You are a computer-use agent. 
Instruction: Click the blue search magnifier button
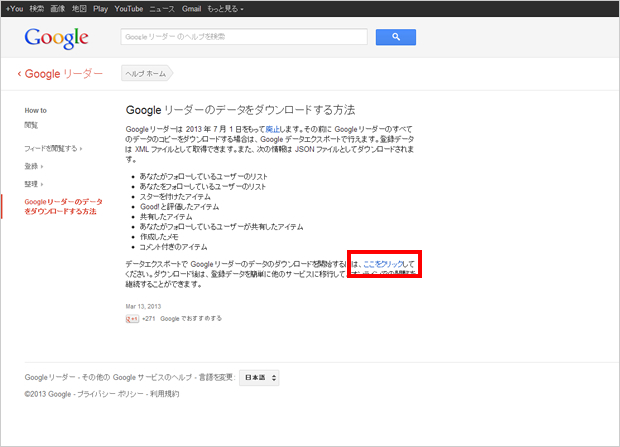coord(395,37)
